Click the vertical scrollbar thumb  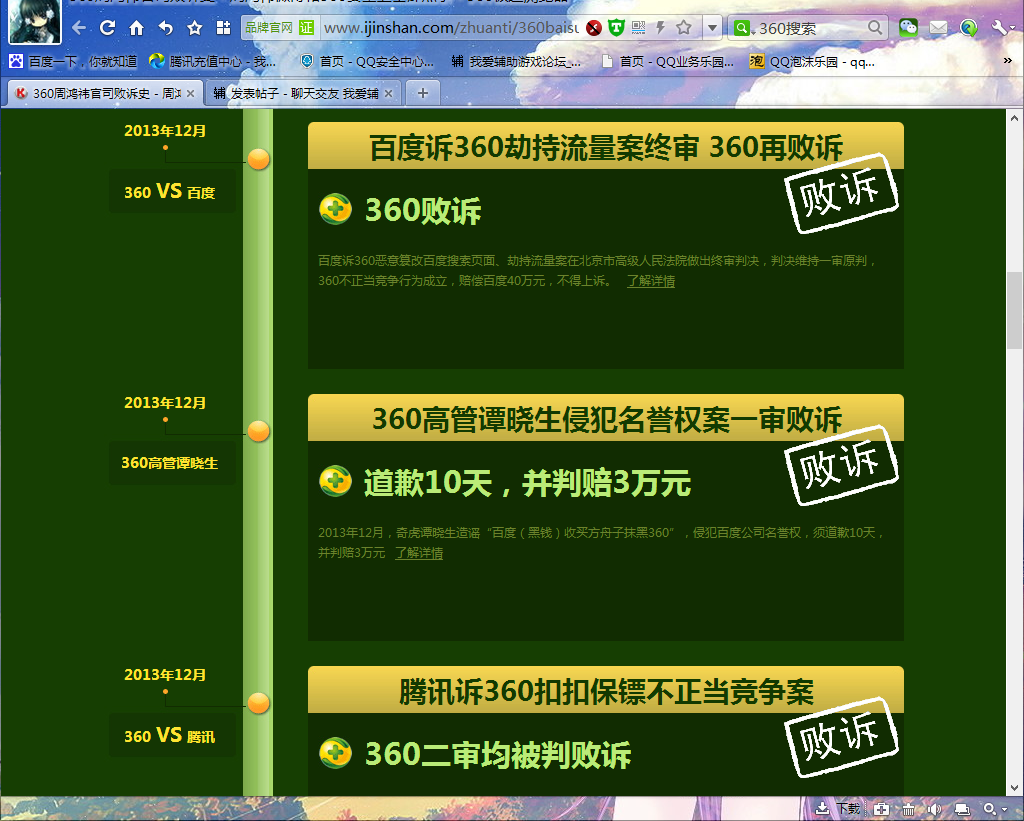[1014, 311]
